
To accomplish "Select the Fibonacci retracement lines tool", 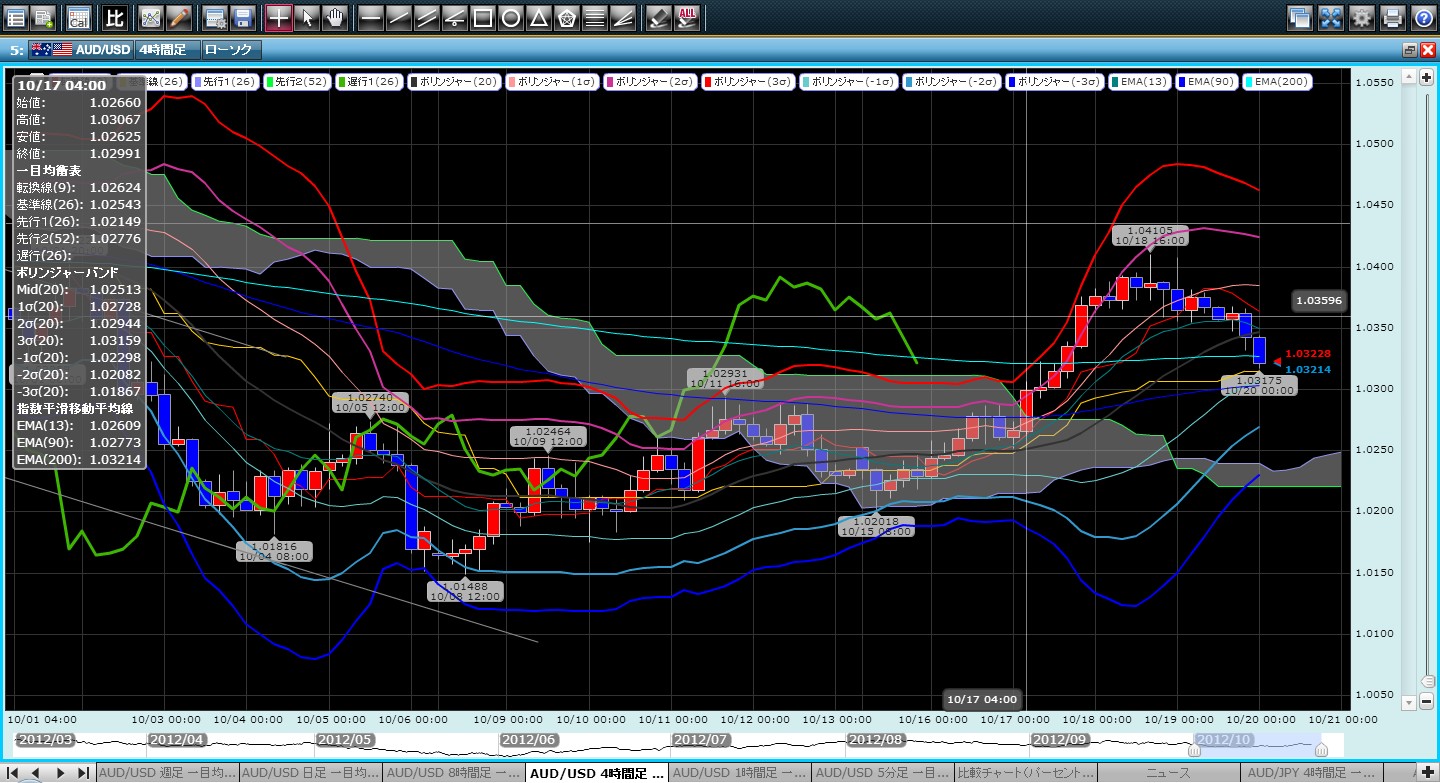I will tap(594, 17).
